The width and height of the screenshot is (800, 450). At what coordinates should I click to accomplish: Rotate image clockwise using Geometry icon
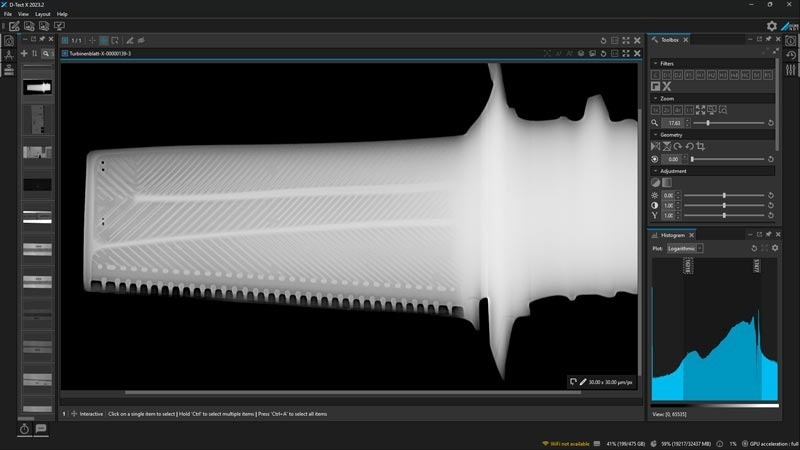[x=678, y=146]
